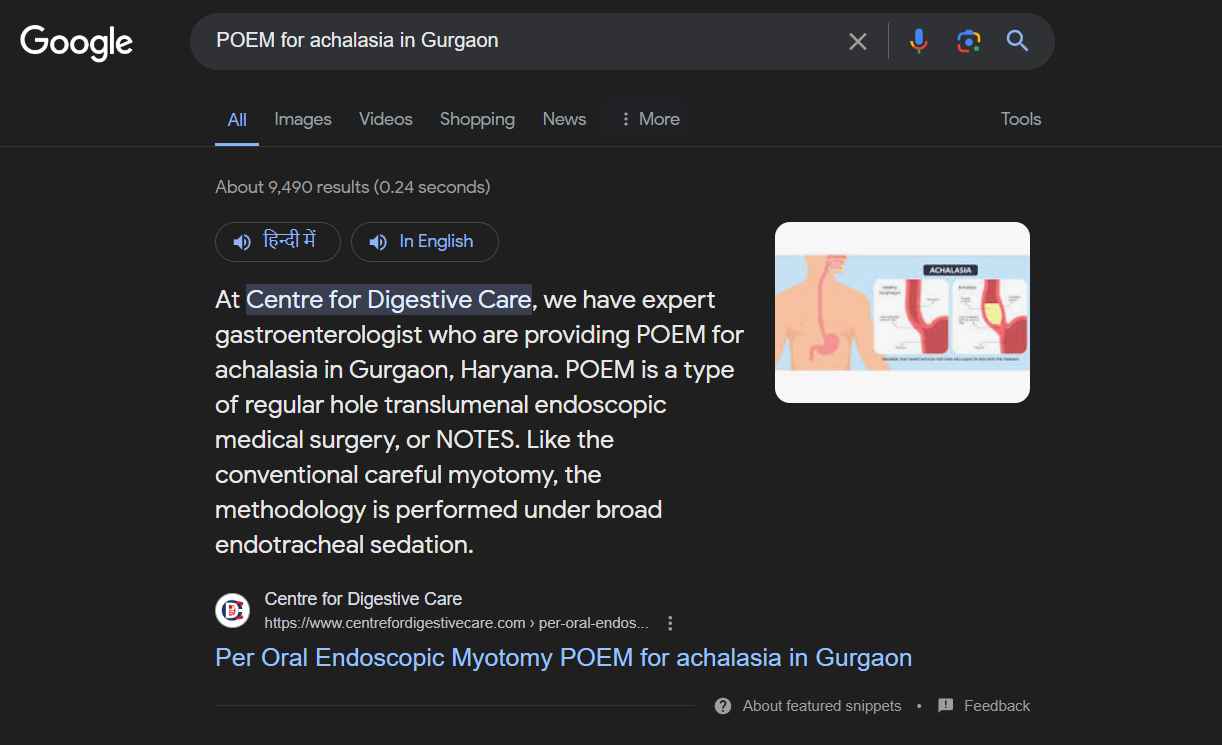Expand the More menu
The width and height of the screenshot is (1222, 745).
pyautogui.click(x=650, y=119)
